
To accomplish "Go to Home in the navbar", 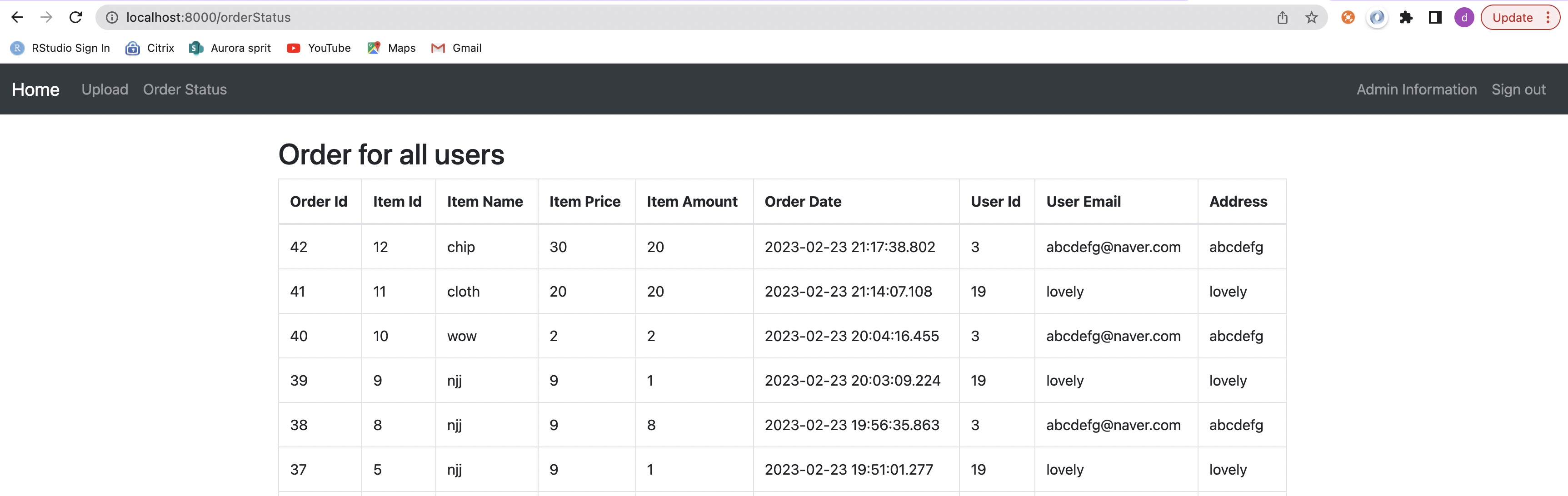I will coord(36,89).
